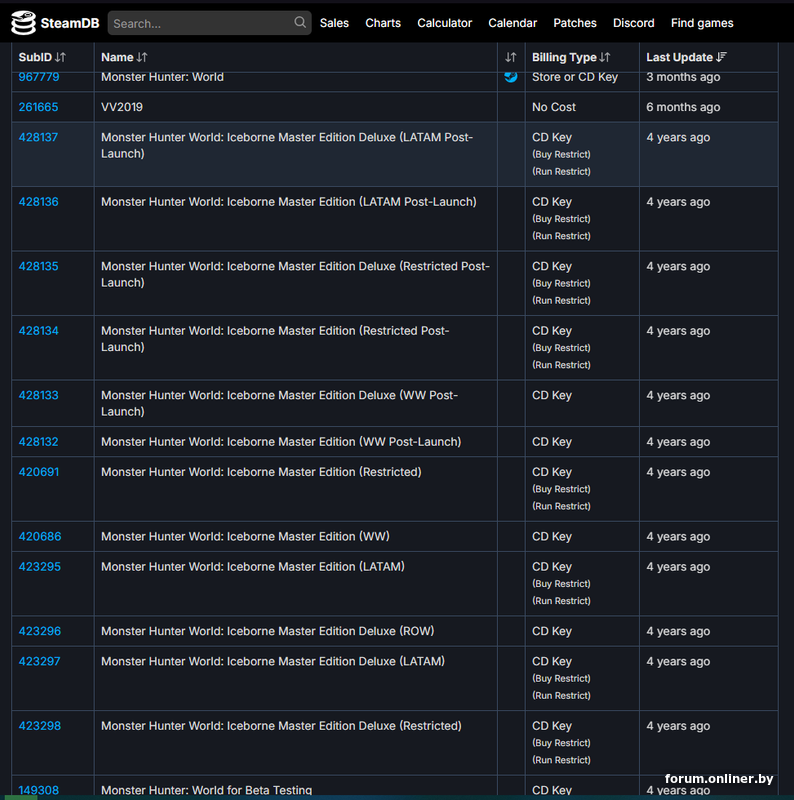Open SubID 428137 link

pyautogui.click(x=38, y=138)
